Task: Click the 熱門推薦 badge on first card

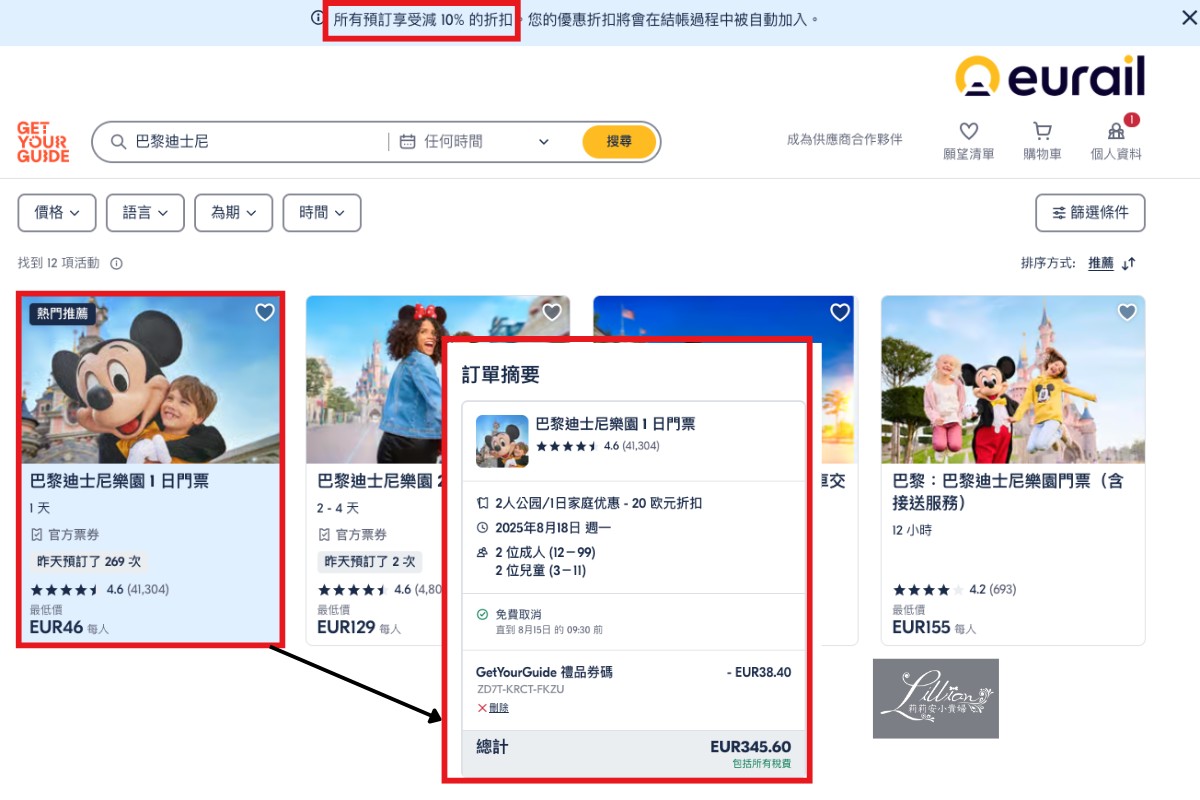Action: [63, 313]
